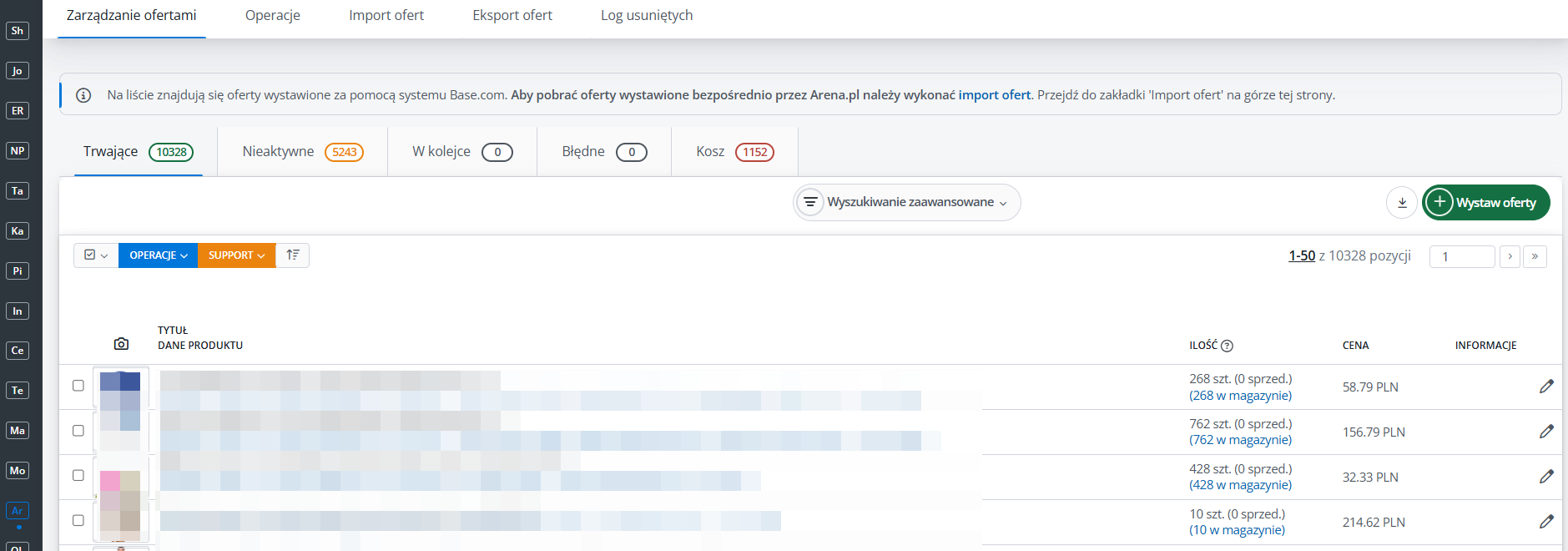Click edit pencil for 58.79 PLN offer
1568x551 pixels.
[x=1546, y=387]
